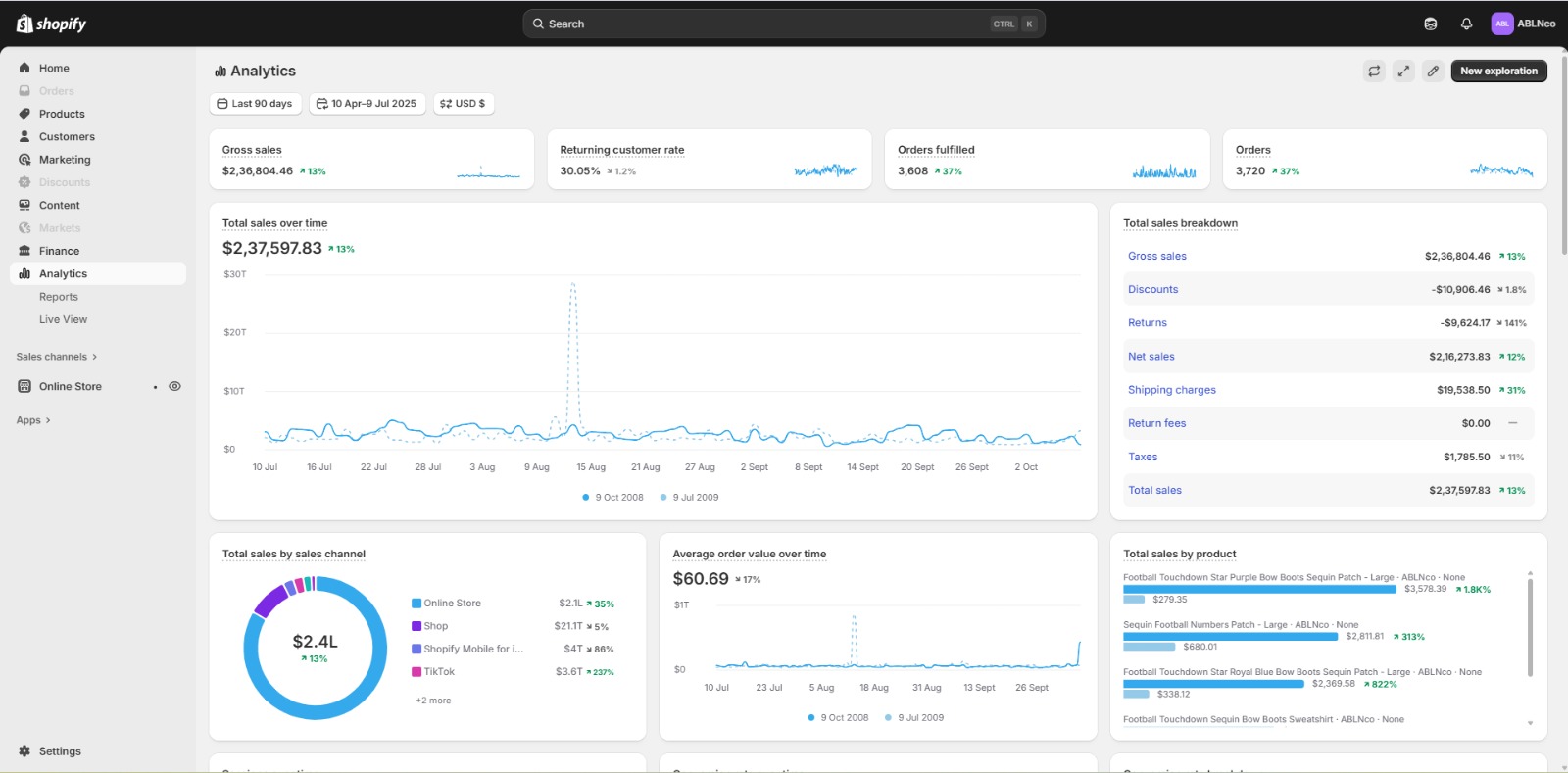
Task: Click the Home icon in sidebar
Action: pyautogui.click(x=24, y=68)
